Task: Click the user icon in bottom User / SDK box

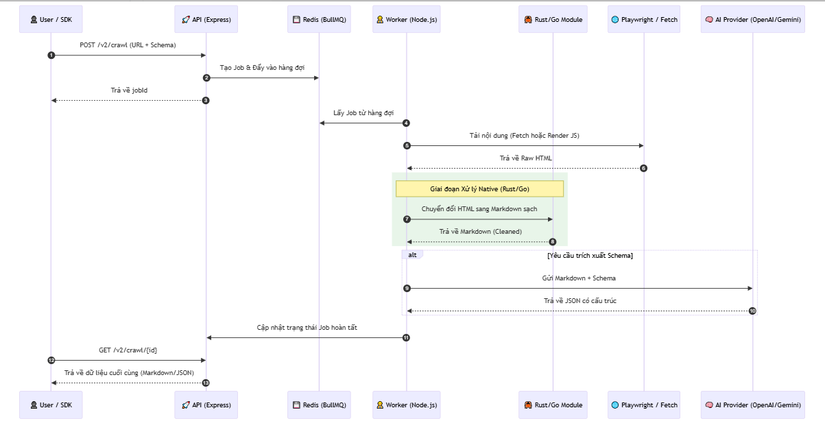Action: [x=34, y=405]
